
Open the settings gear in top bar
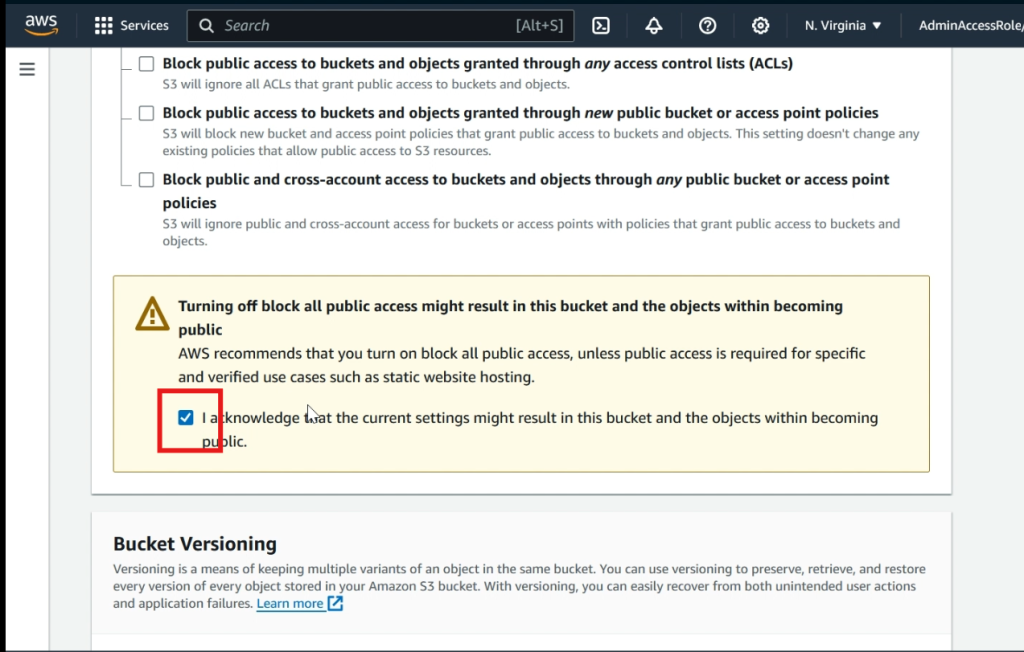(x=761, y=26)
